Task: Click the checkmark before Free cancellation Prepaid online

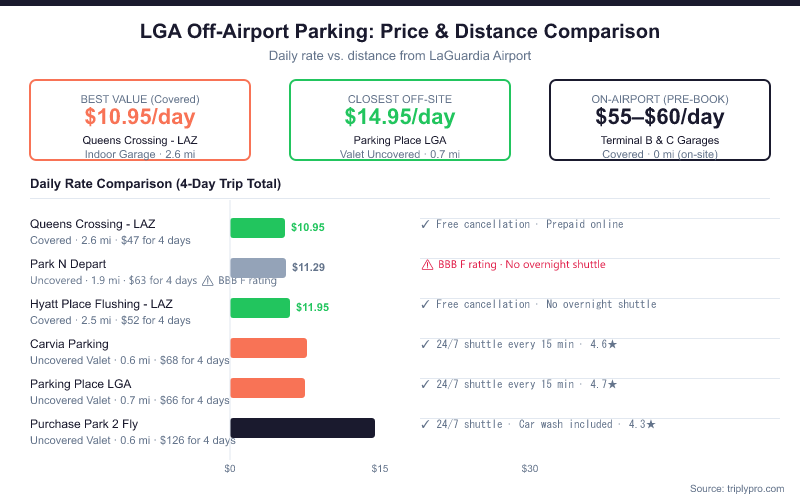Action: tap(425, 224)
